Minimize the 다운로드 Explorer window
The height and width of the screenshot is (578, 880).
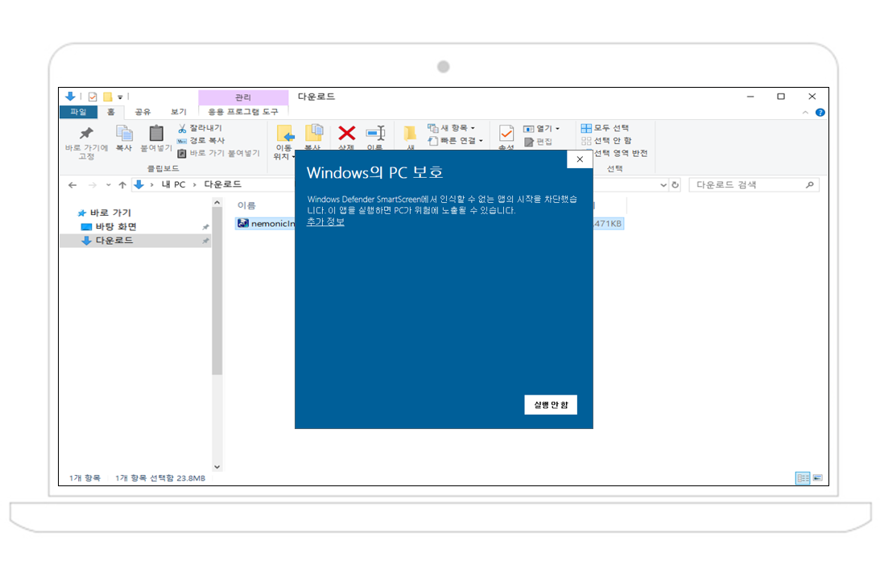[x=750, y=97]
